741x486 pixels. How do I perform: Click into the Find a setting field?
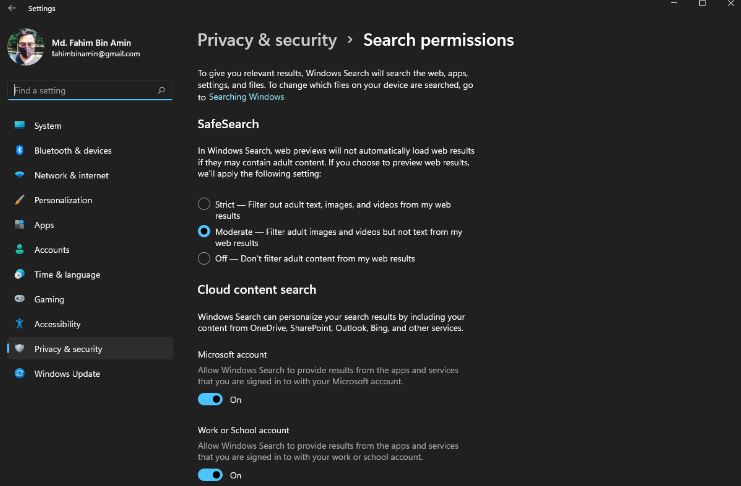(x=90, y=90)
